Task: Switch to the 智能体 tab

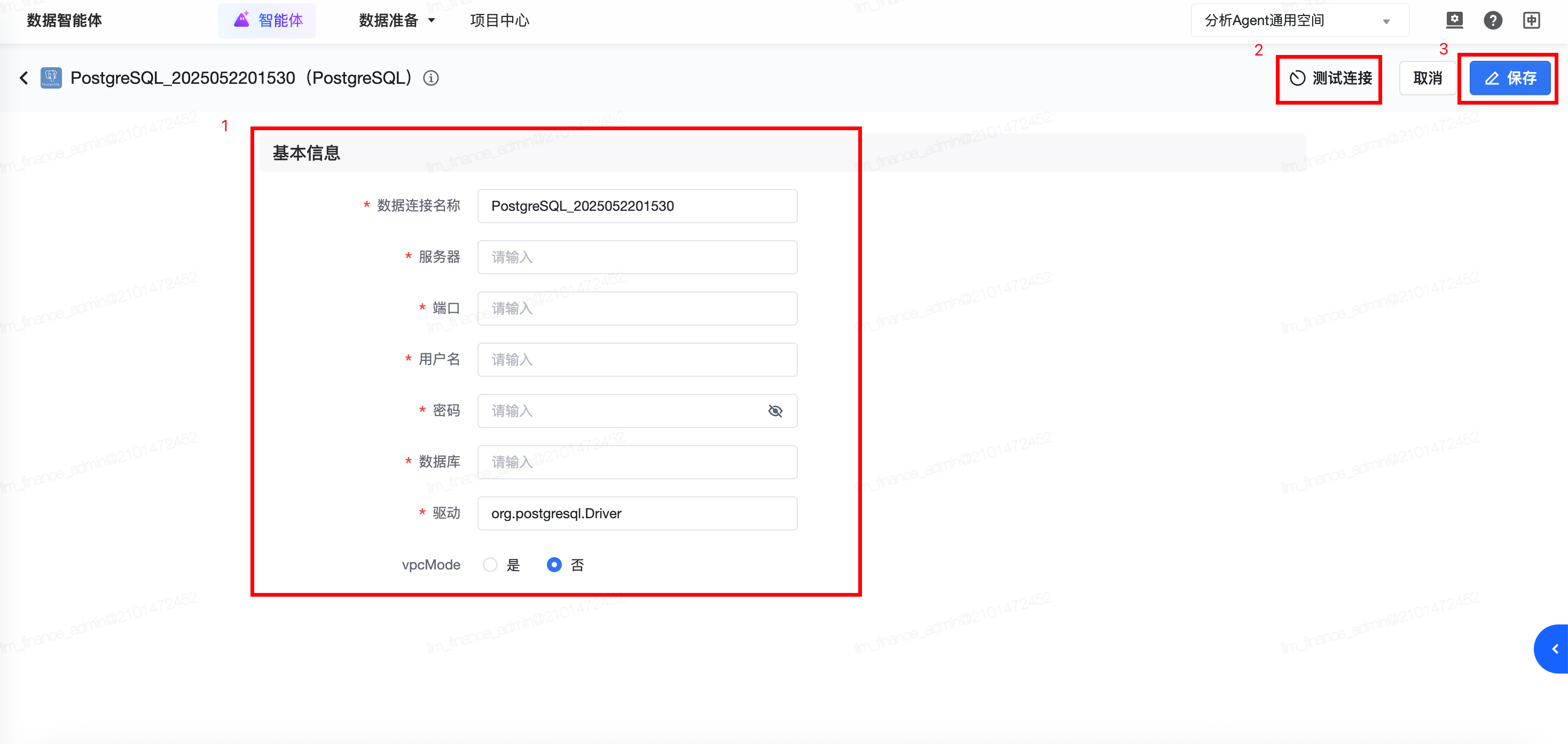Action: 267,21
